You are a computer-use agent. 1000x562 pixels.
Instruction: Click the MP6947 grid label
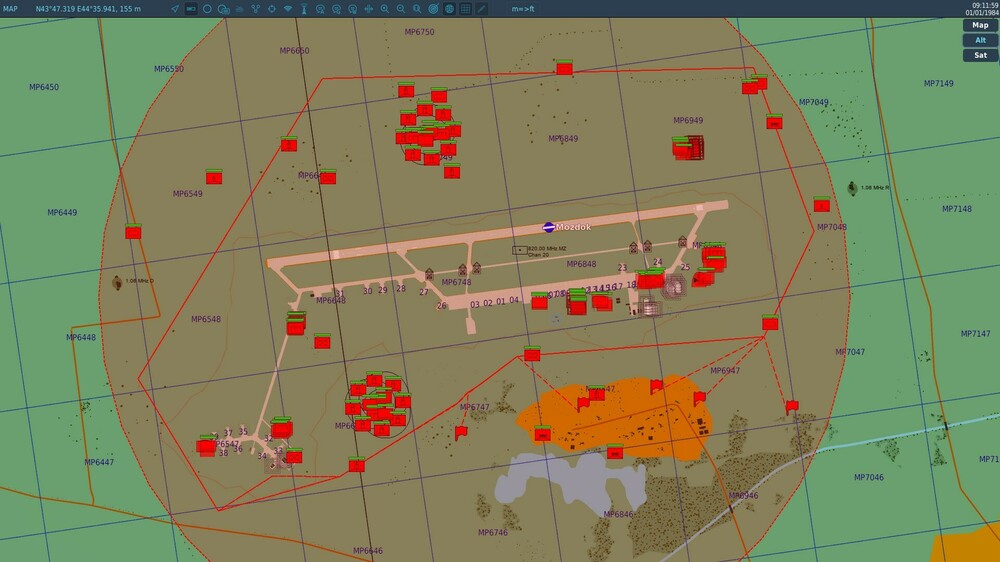[x=725, y=371]
